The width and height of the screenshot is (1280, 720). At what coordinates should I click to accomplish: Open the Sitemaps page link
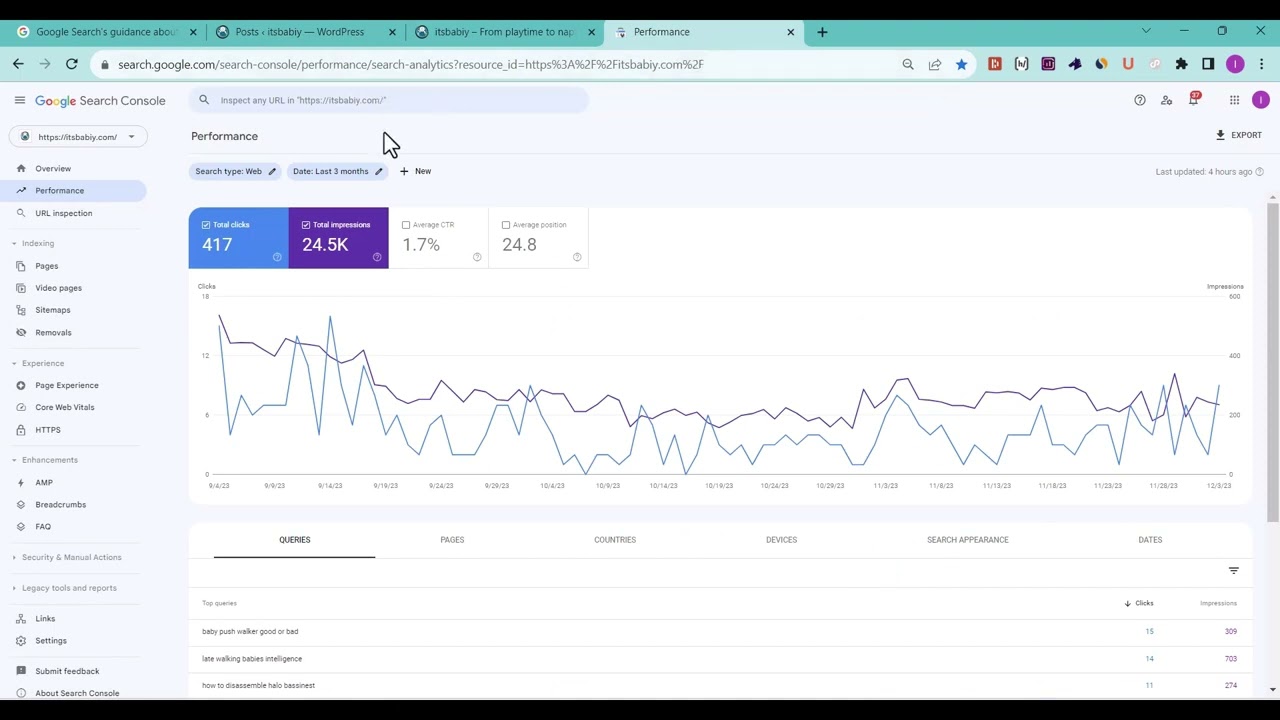(x=53, y=310)
